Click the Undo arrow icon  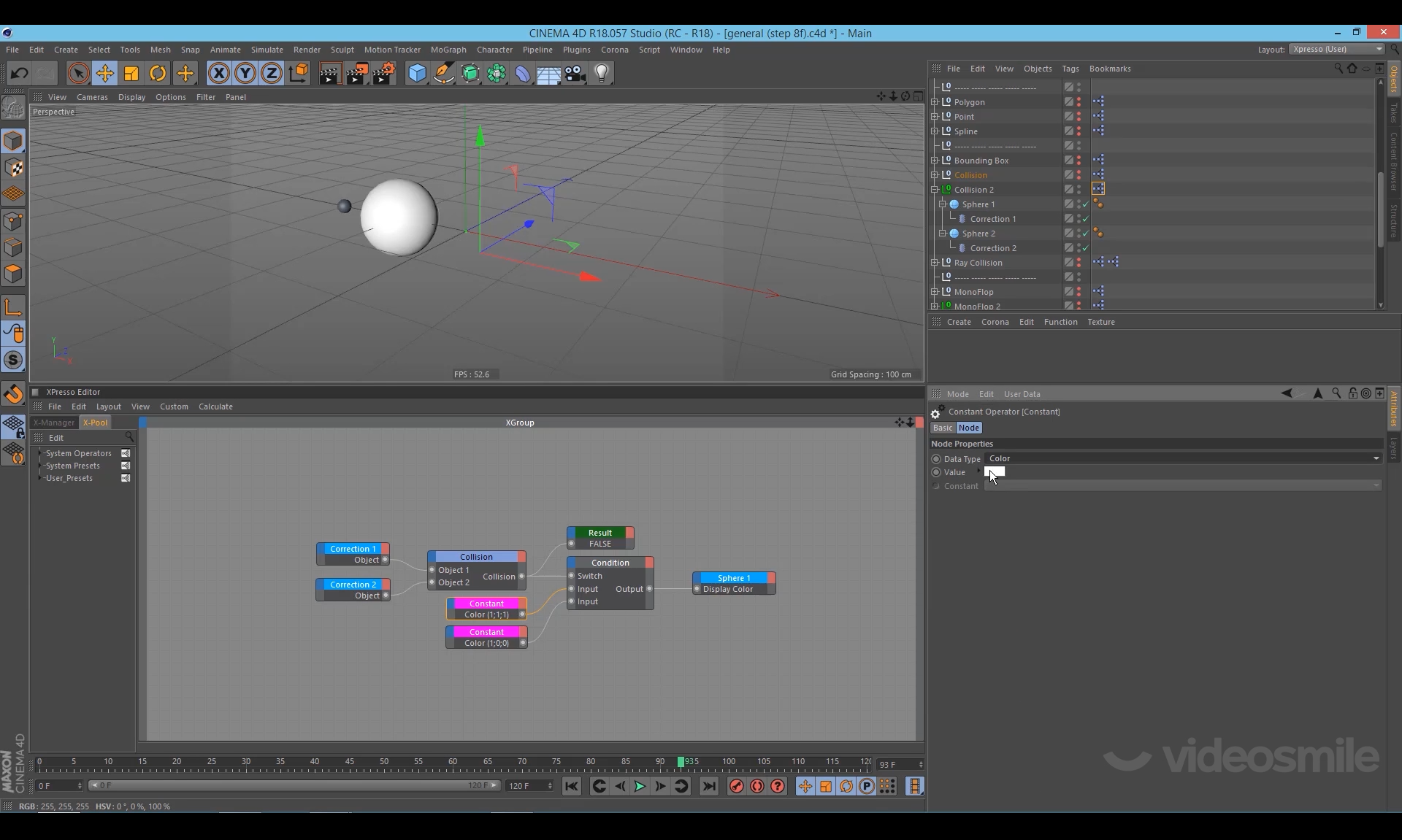(x=20, y=73)
